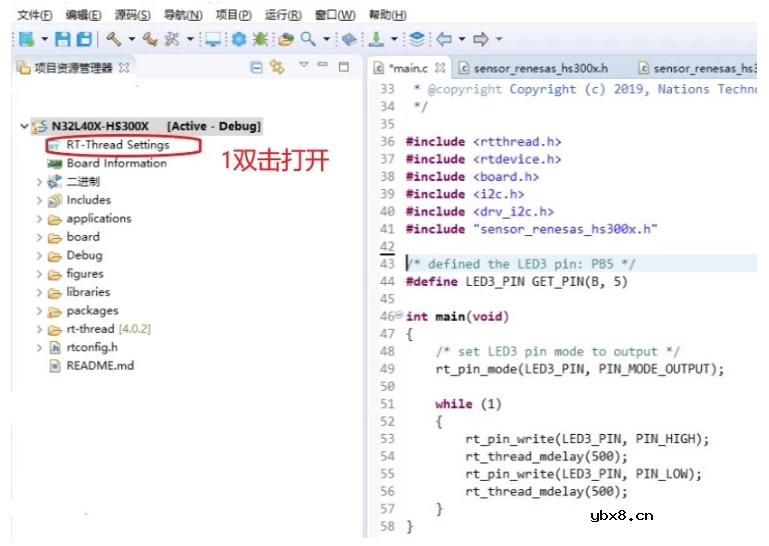Expand the applications folder
Screen dimensions: 769x546
coord(40,219)
